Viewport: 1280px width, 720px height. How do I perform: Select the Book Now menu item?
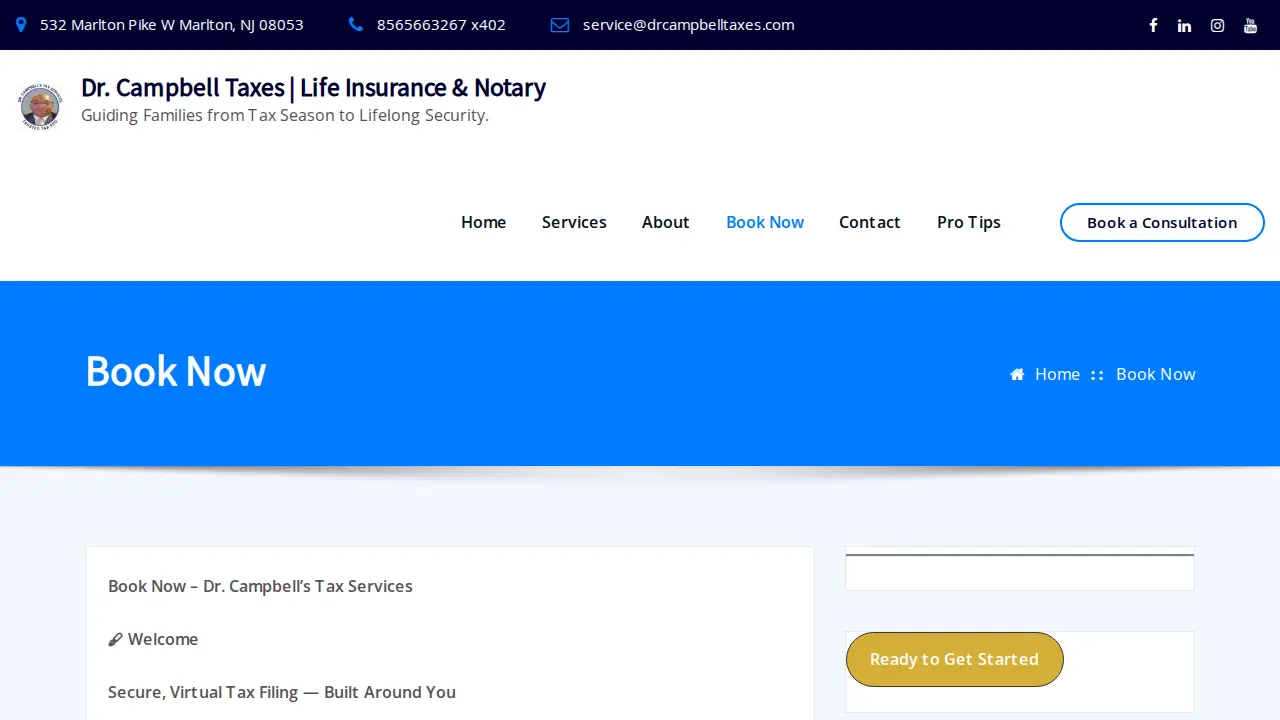coord(765,222)
